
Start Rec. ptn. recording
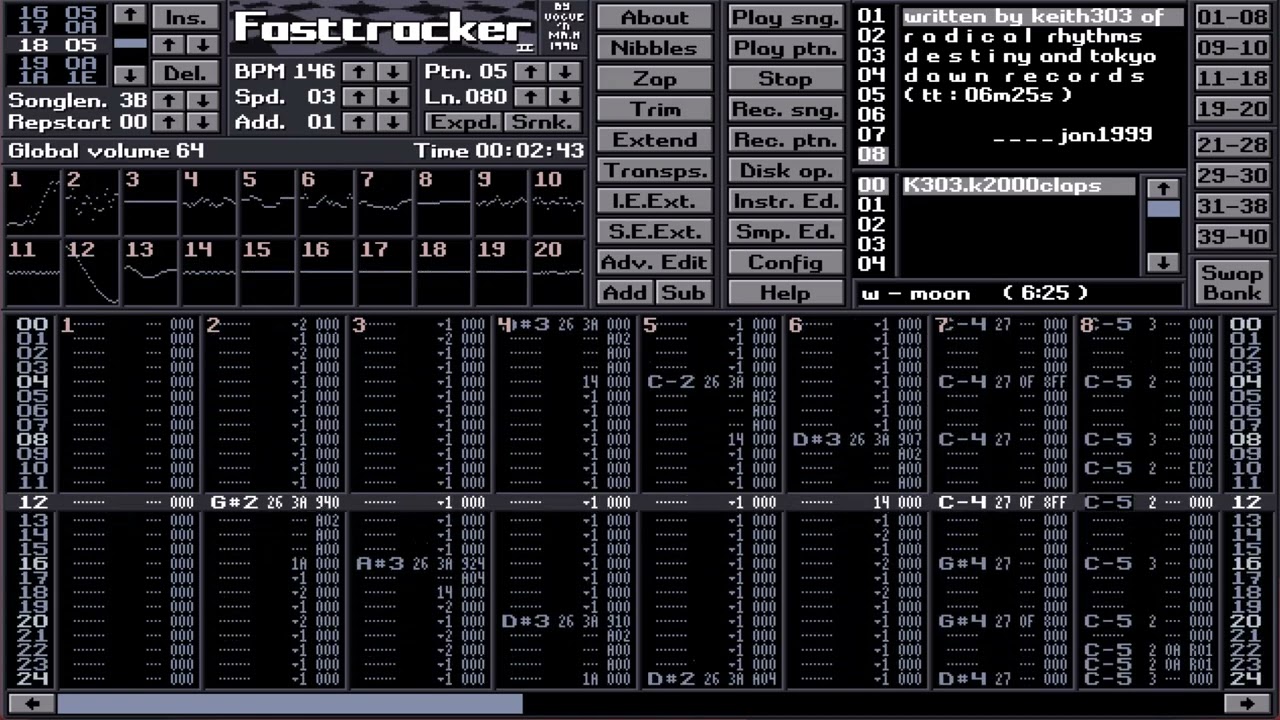coord(785,140)
